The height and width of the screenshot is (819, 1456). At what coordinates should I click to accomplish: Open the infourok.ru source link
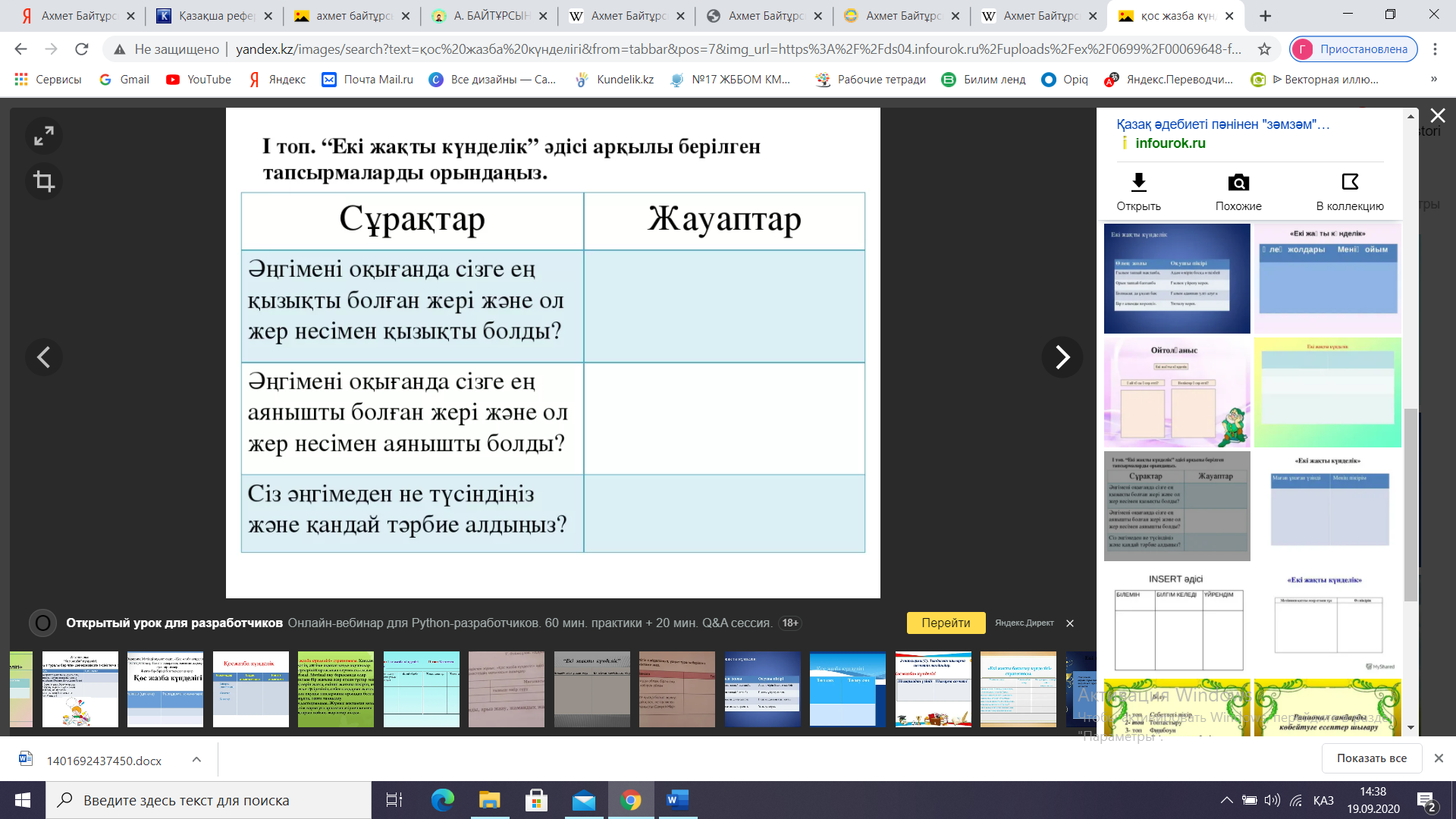(1170, 143)
